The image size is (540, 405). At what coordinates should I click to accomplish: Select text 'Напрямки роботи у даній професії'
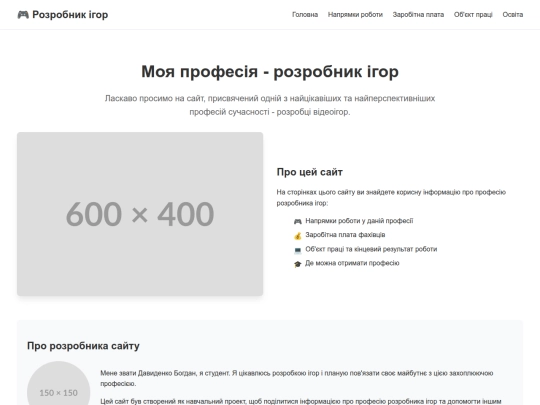[x=359, y=221]
